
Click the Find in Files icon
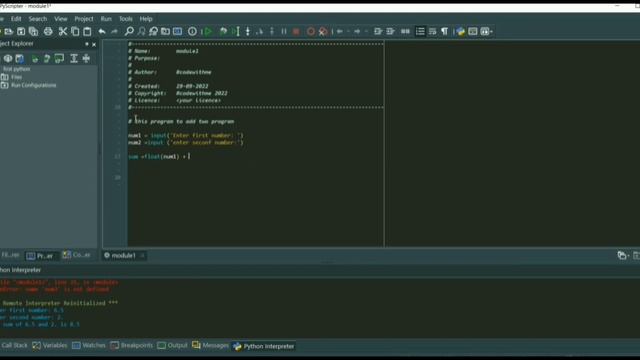coord(165,31)
